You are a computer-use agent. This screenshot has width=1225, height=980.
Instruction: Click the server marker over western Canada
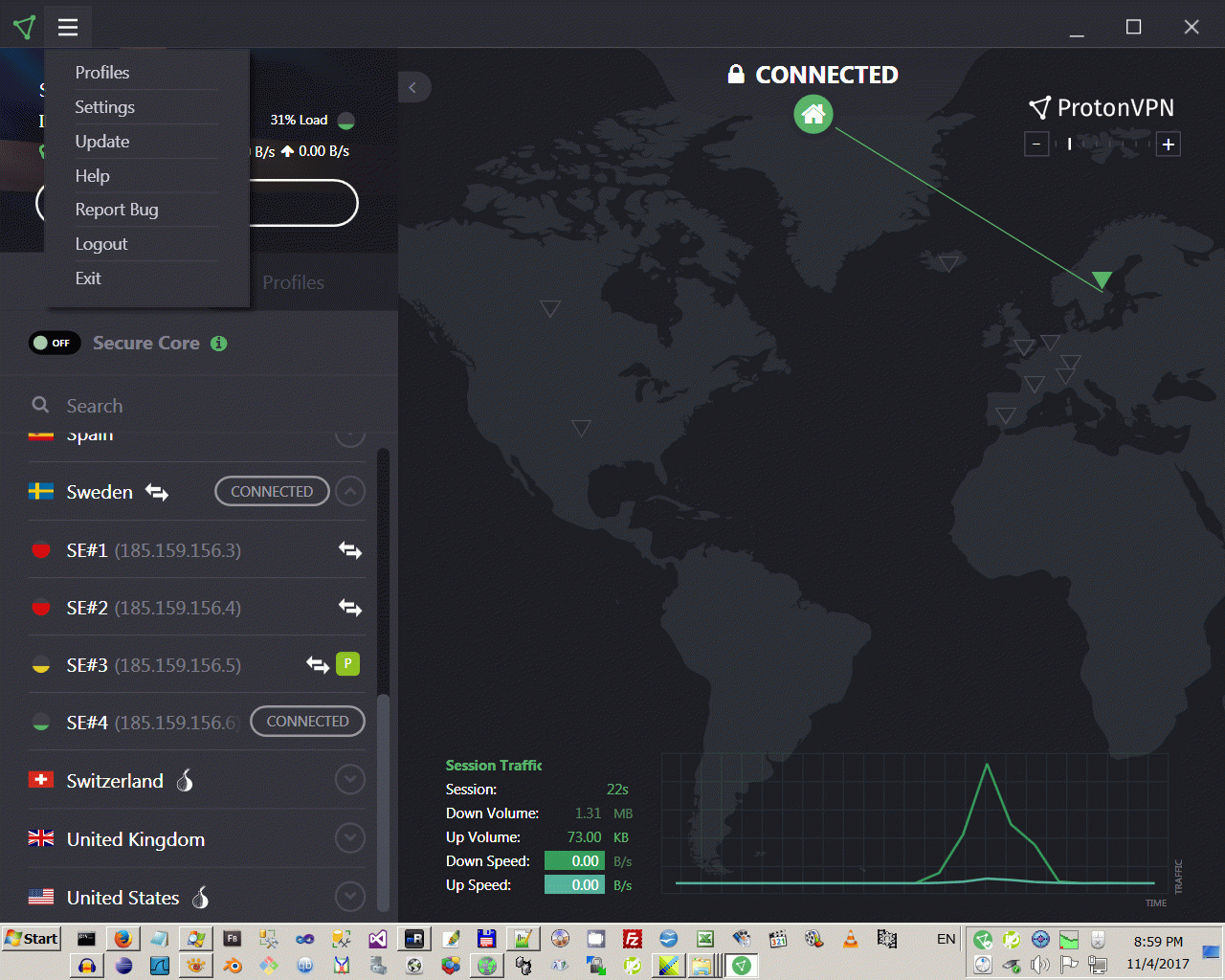click(550, 308)
